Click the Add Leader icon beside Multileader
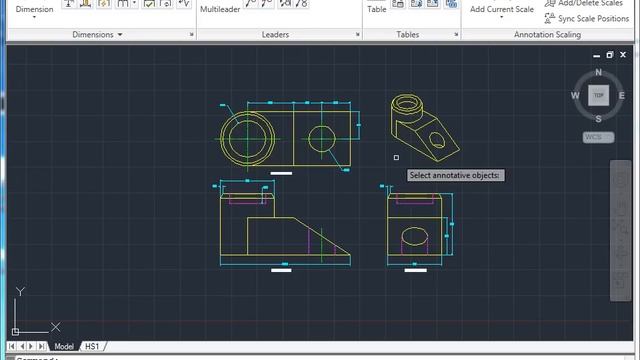Image resolution: width=640 pixels, height=360 pixels. click(x=250, y=4)
